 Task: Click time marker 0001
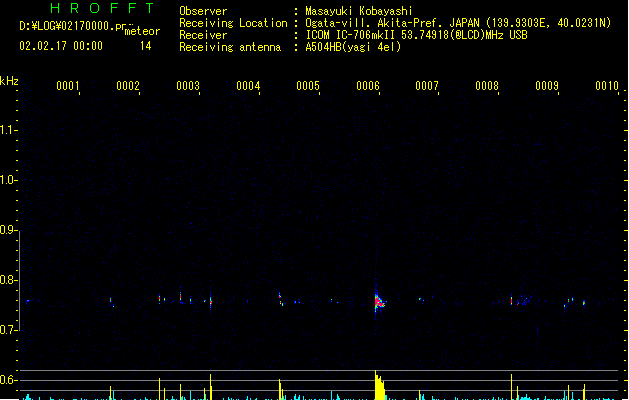tap(68, 86)
